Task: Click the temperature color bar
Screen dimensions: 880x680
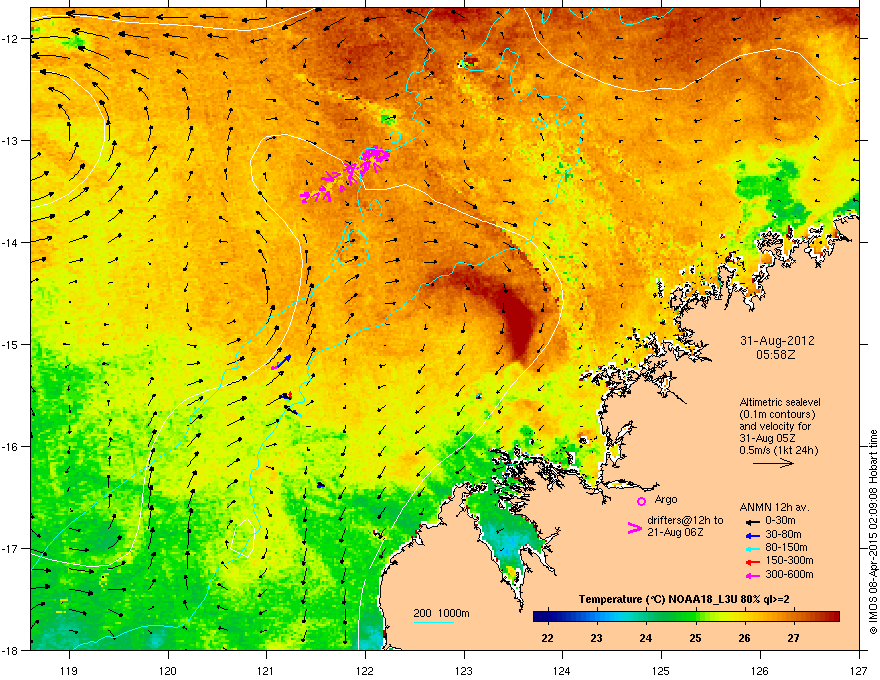Action: click(x=686, y=616)
